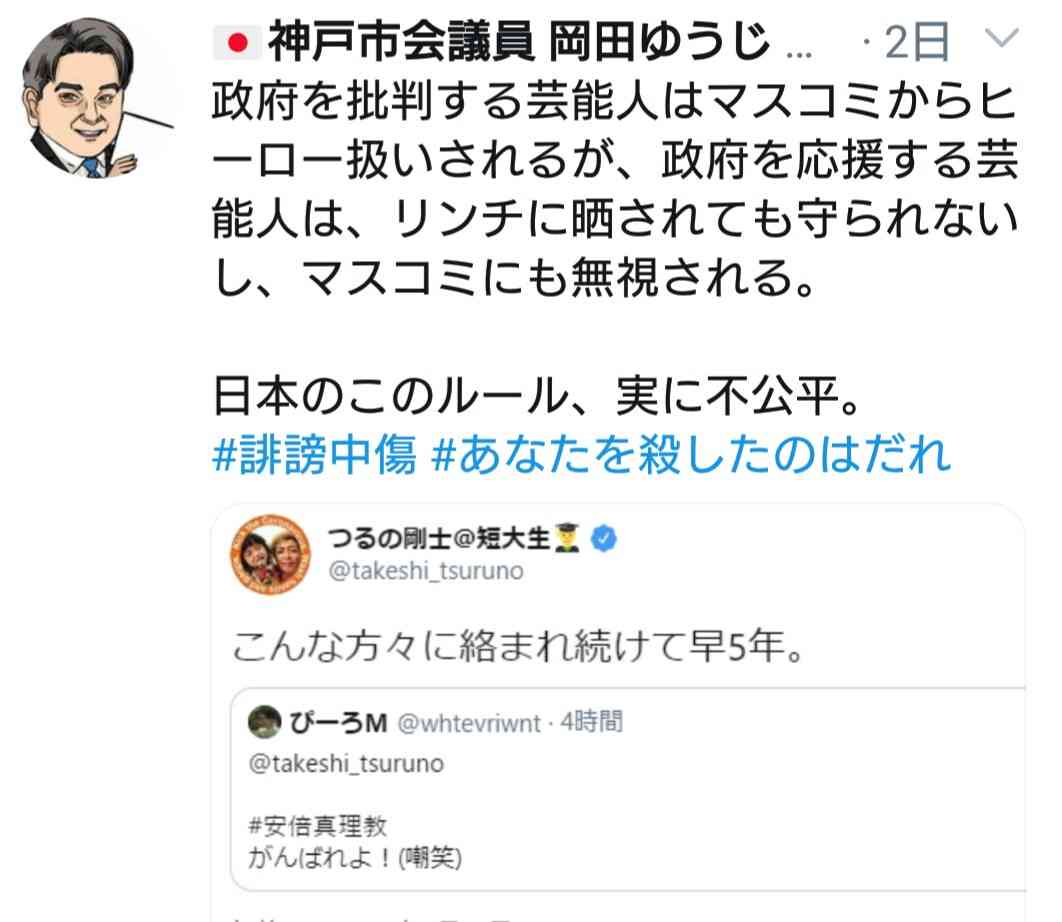Click the blue verified badge
Image resolution: width=1062 pixels, height=922 pixels.
(603, 539)
